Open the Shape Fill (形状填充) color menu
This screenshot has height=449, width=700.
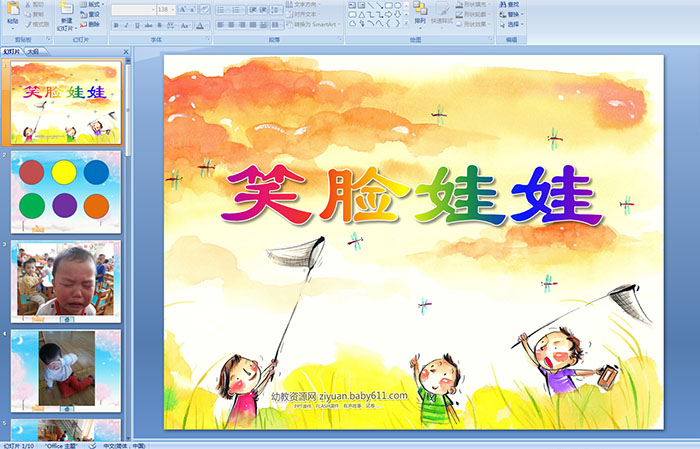point(473,4)
